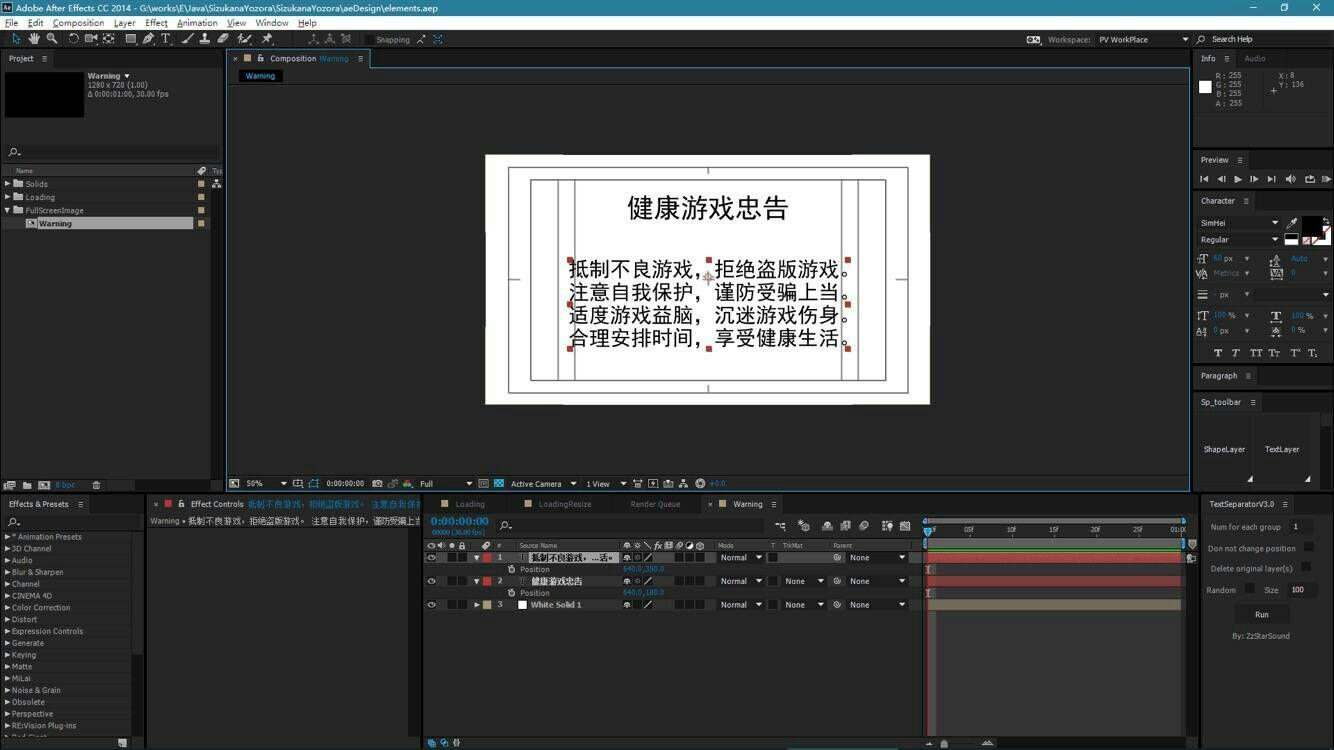The height and width of the screenshot is (750, 1334).
Task: Open the Mode dropdown for White Solid 1
Action: pyautogui.click(x=740, y=604)
